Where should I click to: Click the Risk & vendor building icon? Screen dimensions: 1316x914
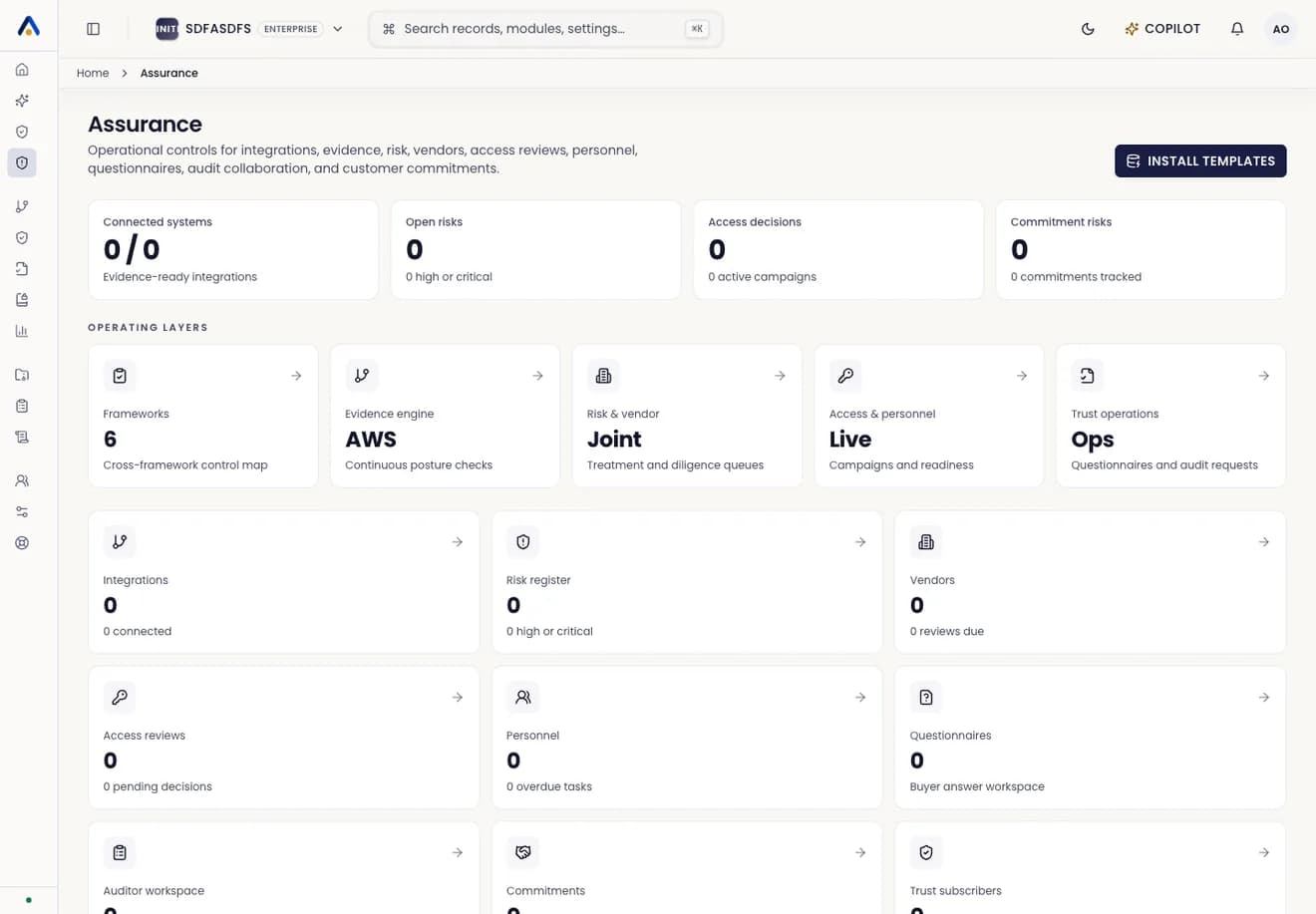click(x=603, y=376)
